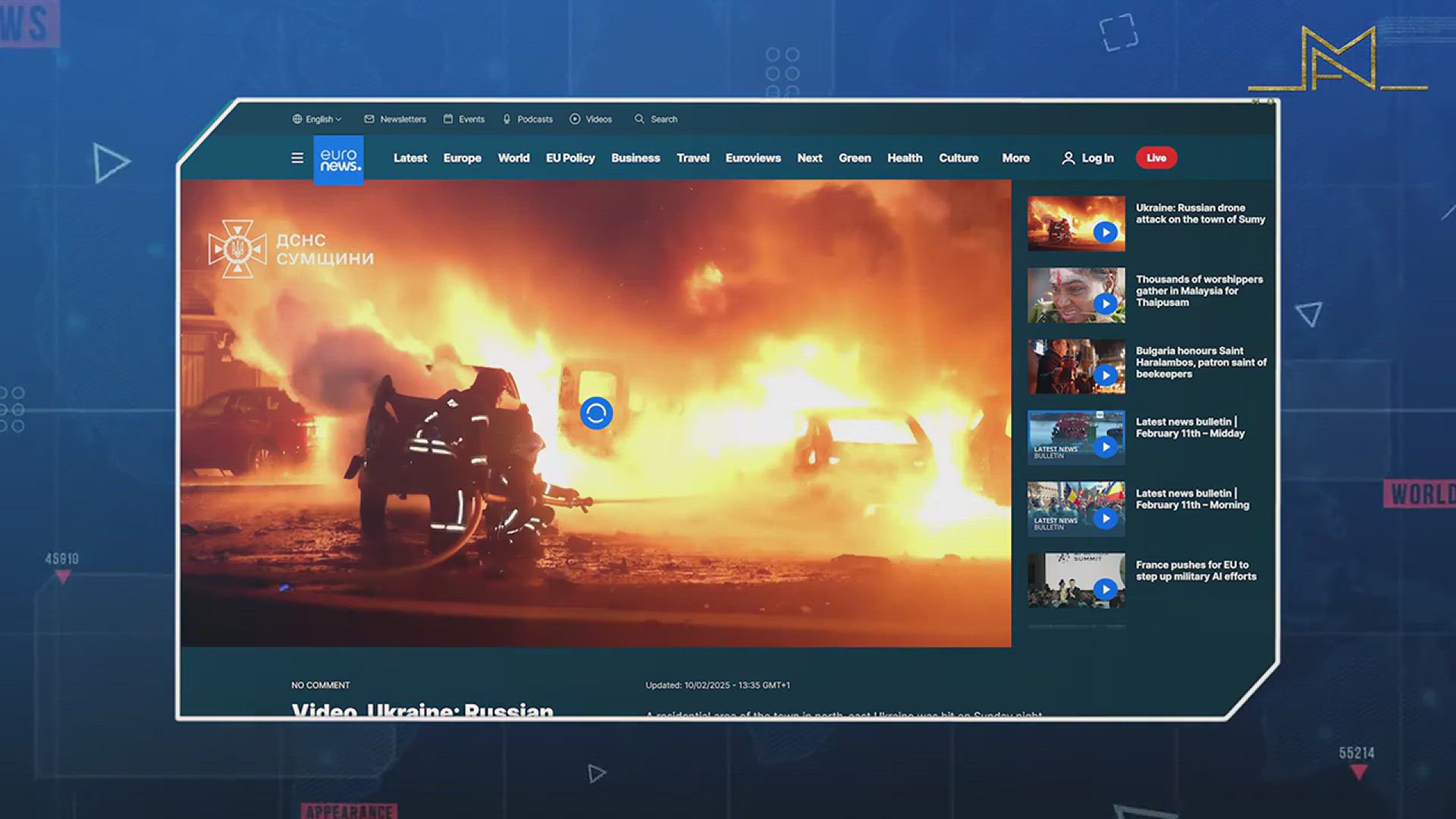
Task: Open the Podcasts link
Action: pyautogui.click(x=535, y=119)
